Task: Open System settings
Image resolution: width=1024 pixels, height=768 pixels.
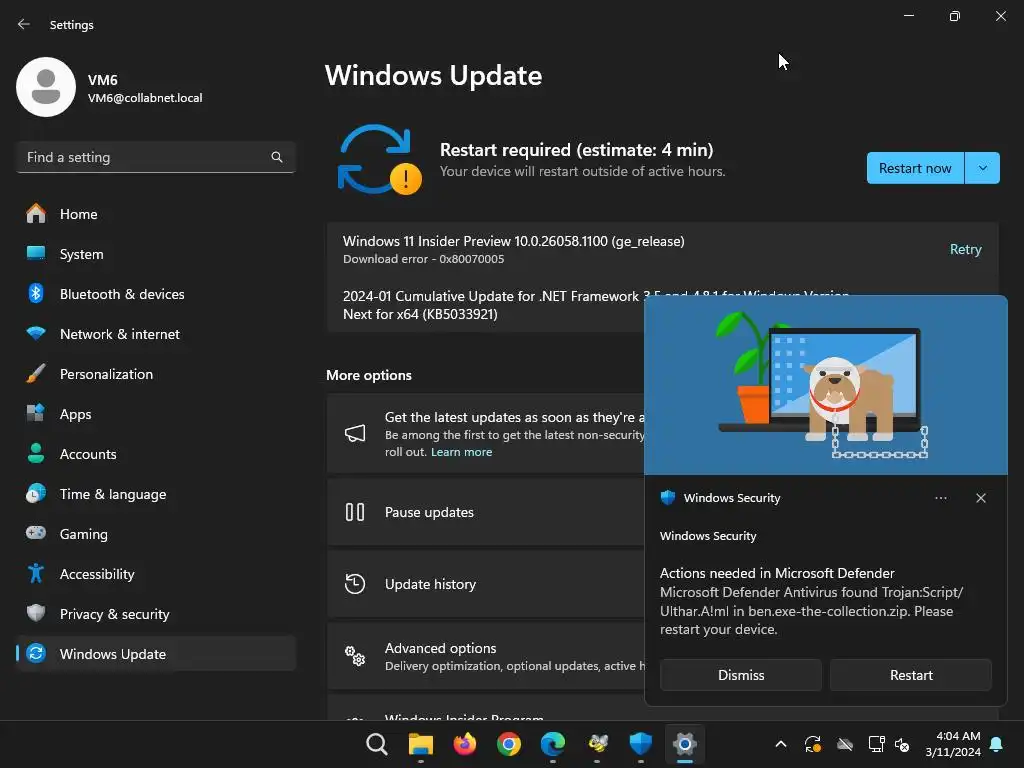Action: [155, 254]
